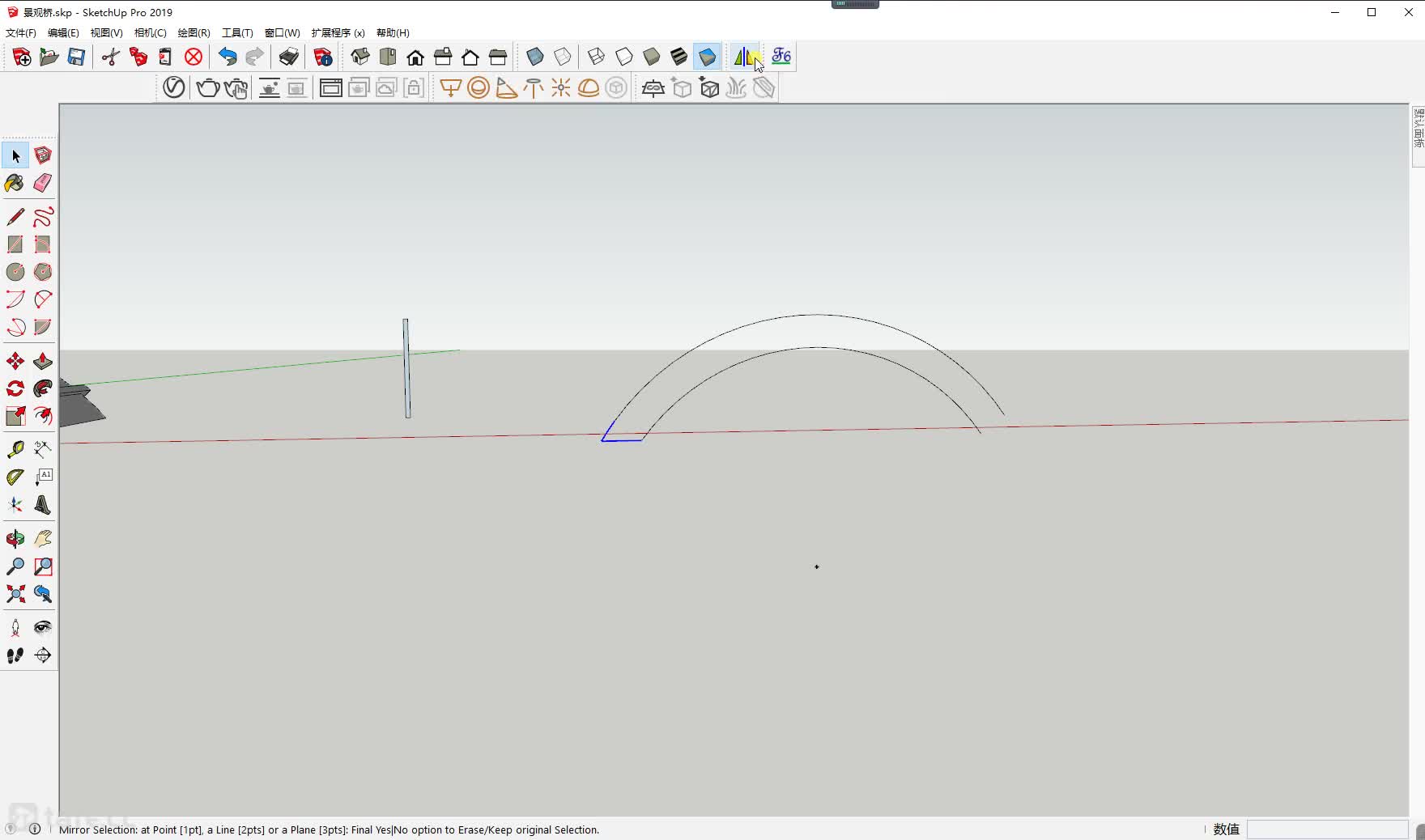Click the red Erase delete icon
This screenshot has width=1425, height=840.
click(x=193, y=57)
